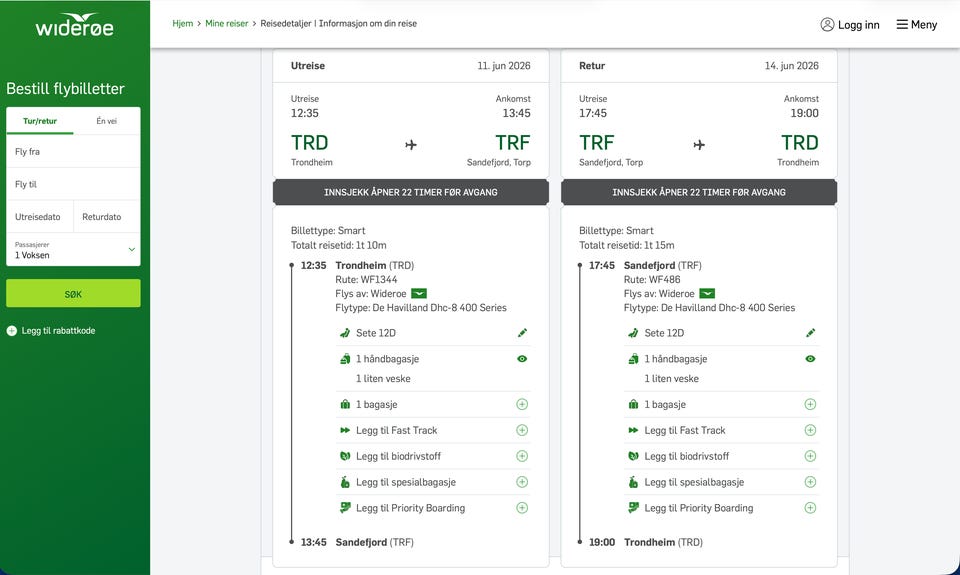Add spesialbagasje plus on outbound flight

[522, 482]
